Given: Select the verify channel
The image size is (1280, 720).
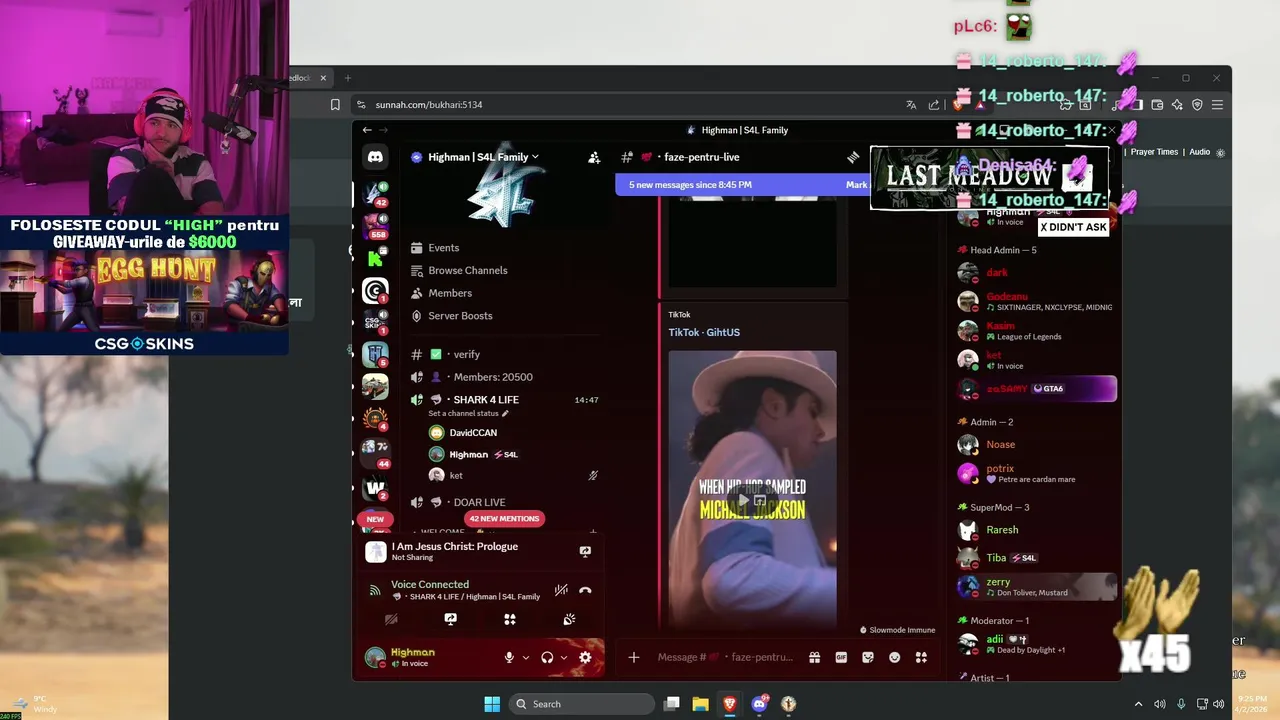Looking at the screenshot, I should point(504,354).
